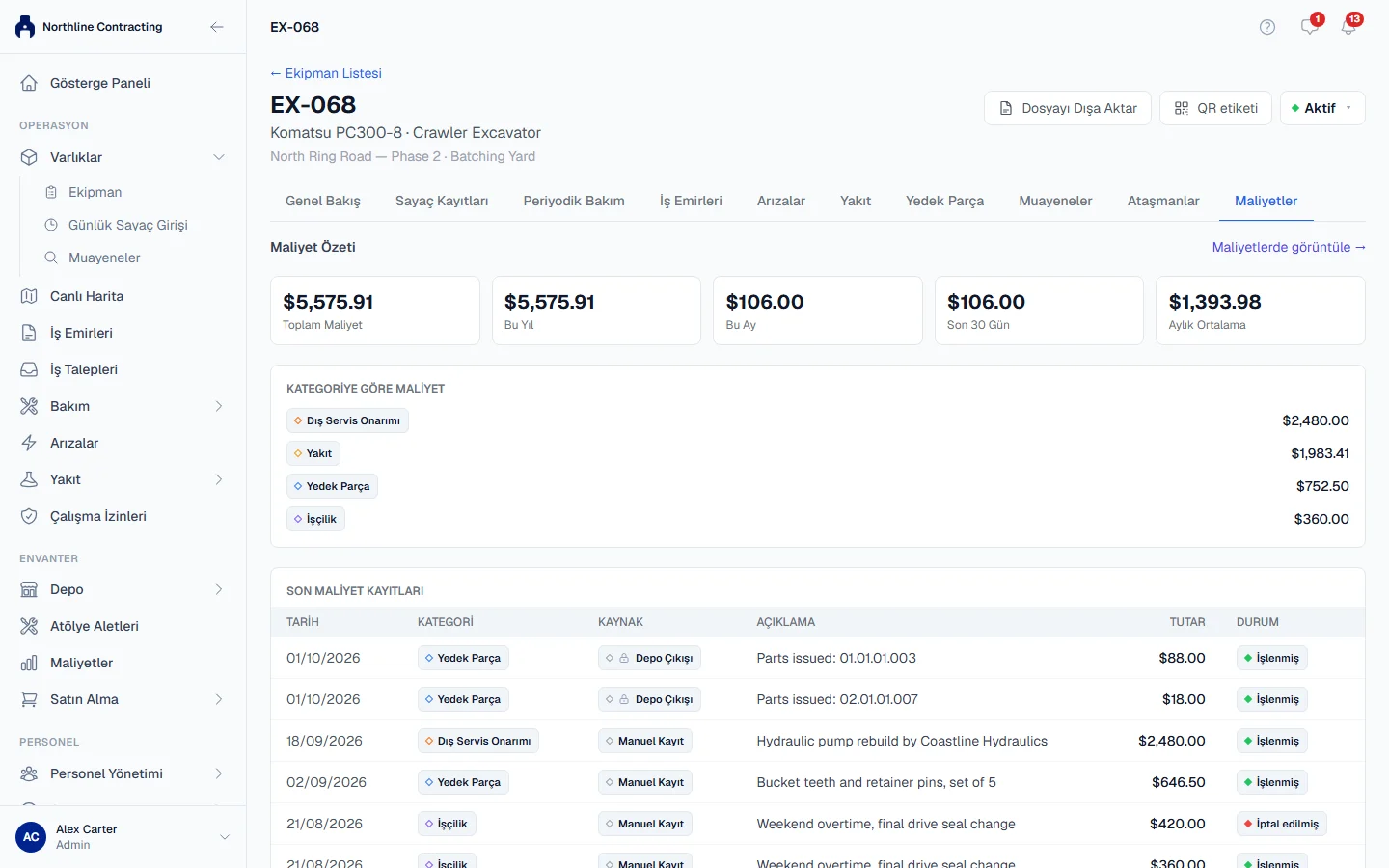Expand the Personel Yönetimi chevron
Screen dimensions: 1389x868
[x=219, y=773]
